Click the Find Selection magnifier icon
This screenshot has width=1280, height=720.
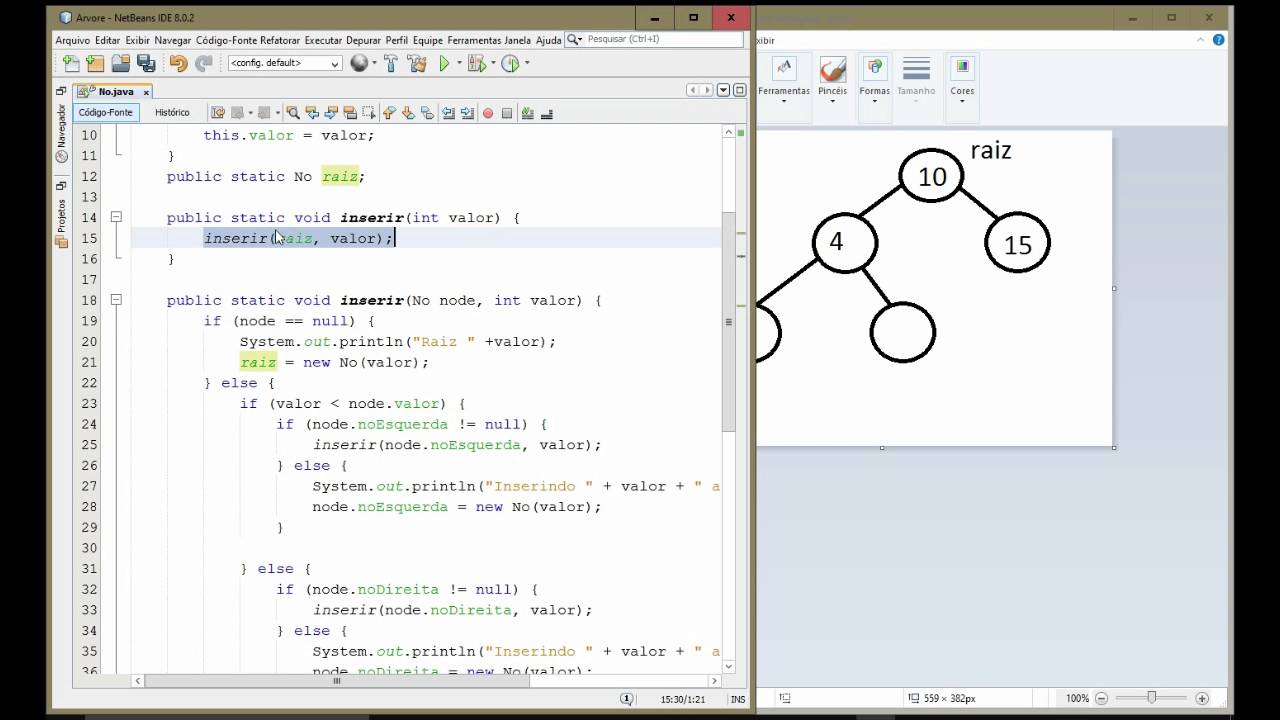click(x=293, y=113)
